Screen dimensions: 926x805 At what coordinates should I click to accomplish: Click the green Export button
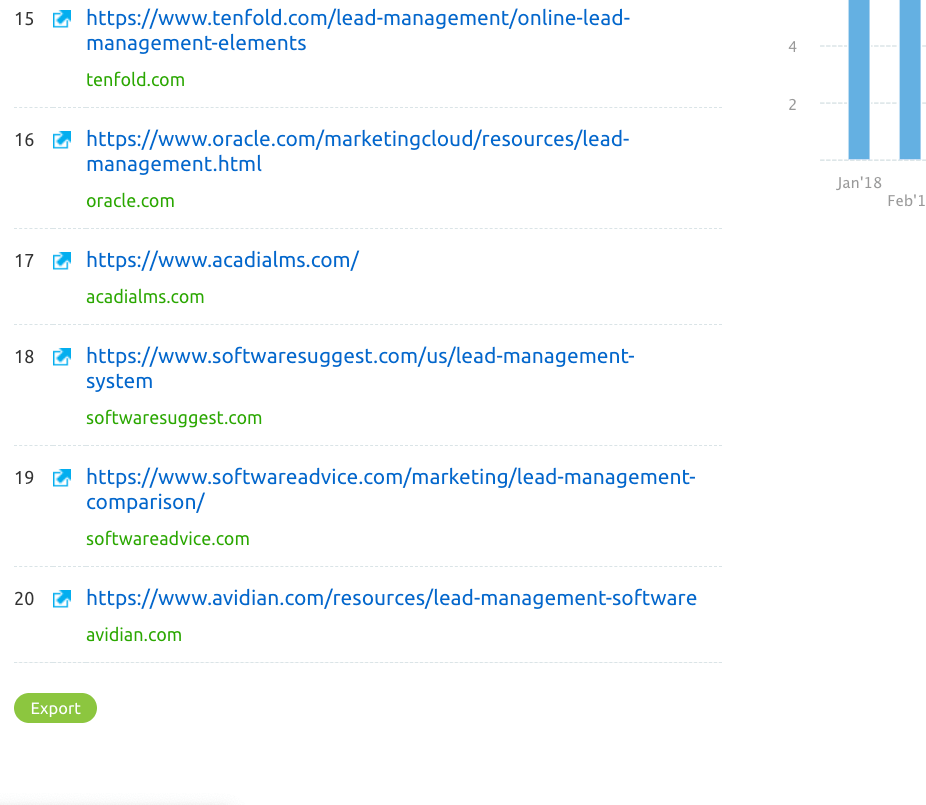56,708
